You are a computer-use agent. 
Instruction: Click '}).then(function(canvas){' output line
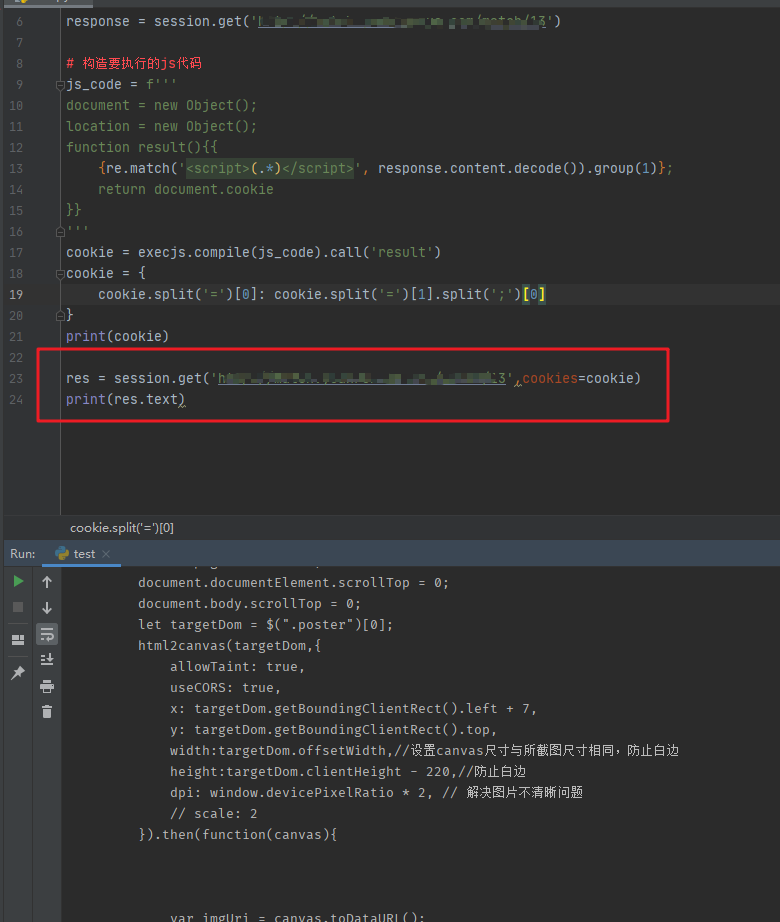(237, 834)
